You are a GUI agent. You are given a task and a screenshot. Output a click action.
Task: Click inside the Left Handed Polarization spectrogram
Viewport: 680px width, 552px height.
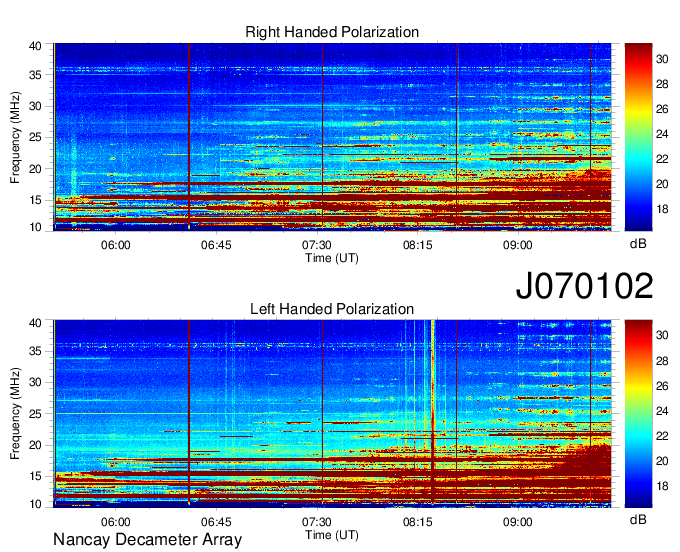pyautogui.click(x=332, y=414)
